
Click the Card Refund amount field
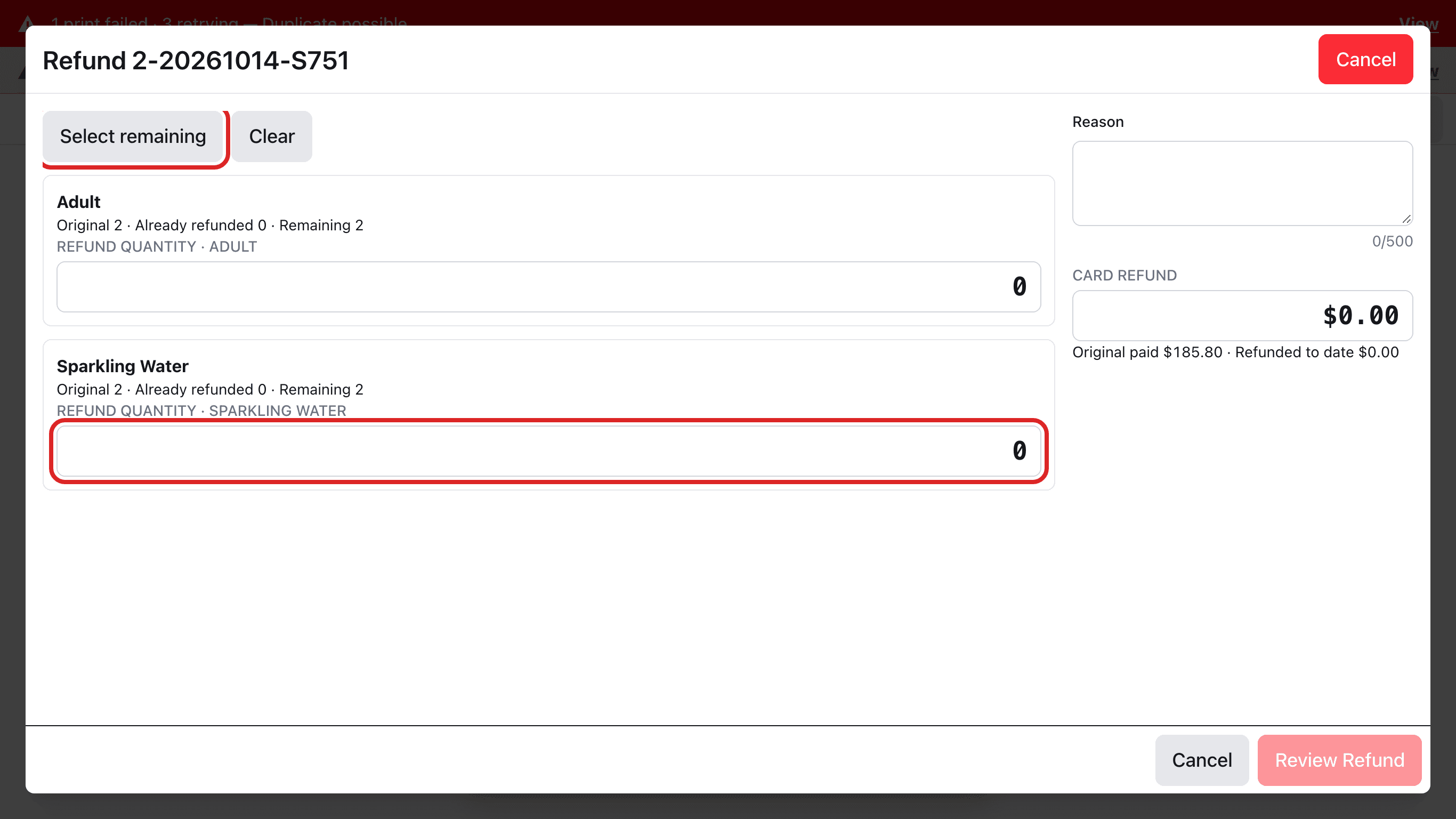tap(1242, 316)
